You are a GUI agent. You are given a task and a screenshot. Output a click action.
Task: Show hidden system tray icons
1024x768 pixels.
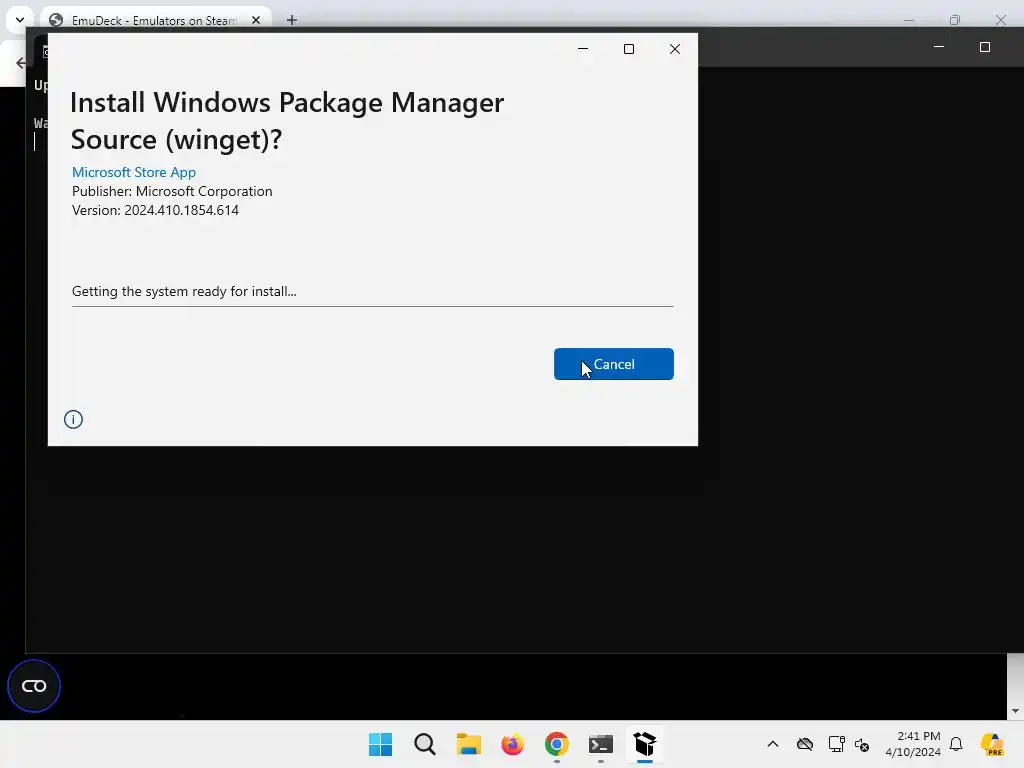tap(773, 744)
